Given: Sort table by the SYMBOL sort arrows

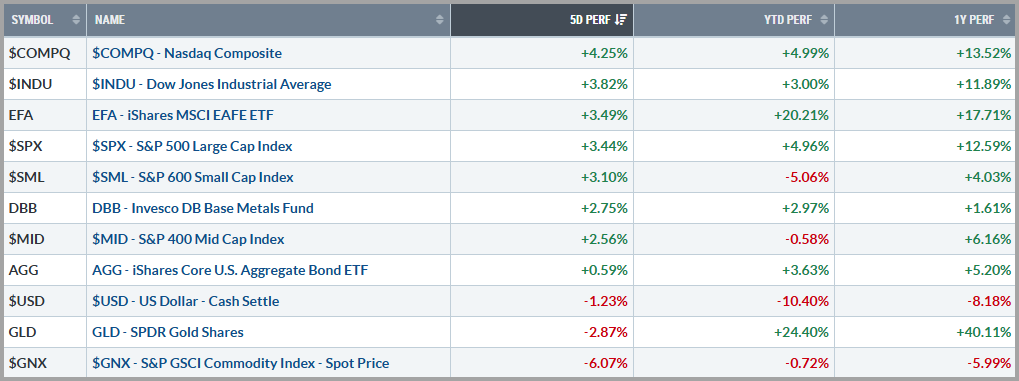Looking at the screenshot, I should (x=77, y=20).
